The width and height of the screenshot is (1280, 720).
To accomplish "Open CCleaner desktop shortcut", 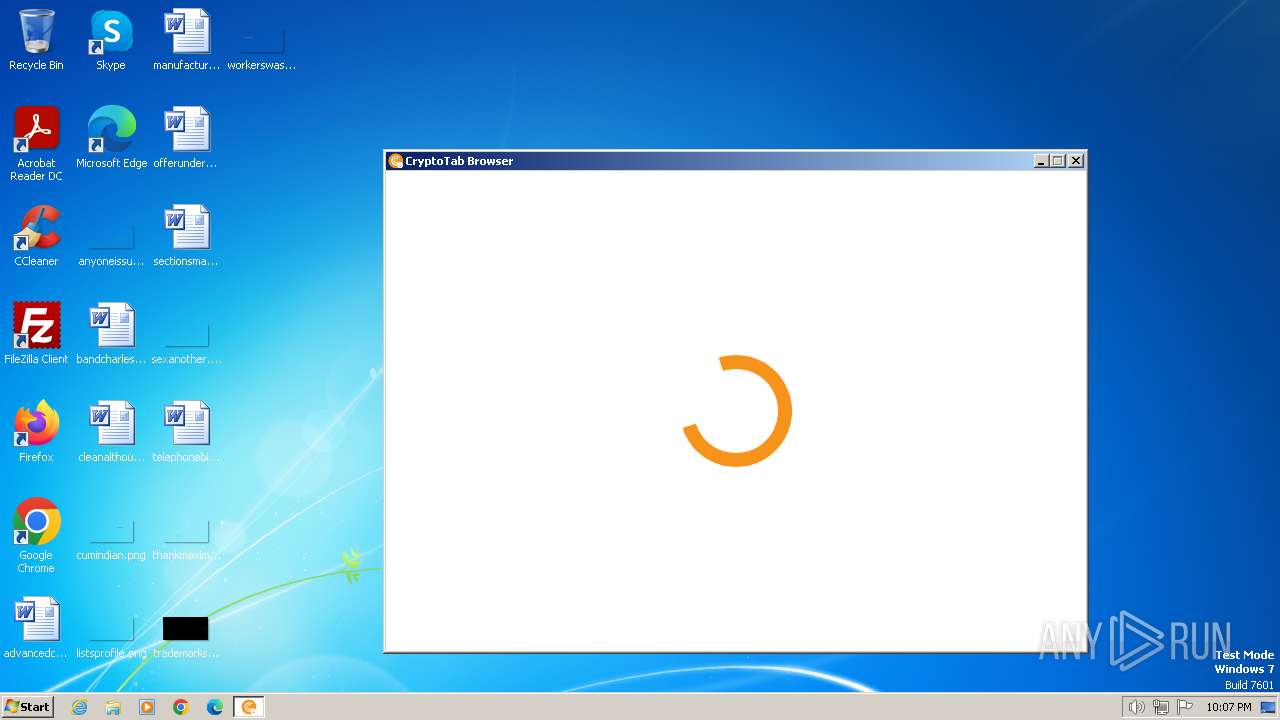I will point(36,236).
